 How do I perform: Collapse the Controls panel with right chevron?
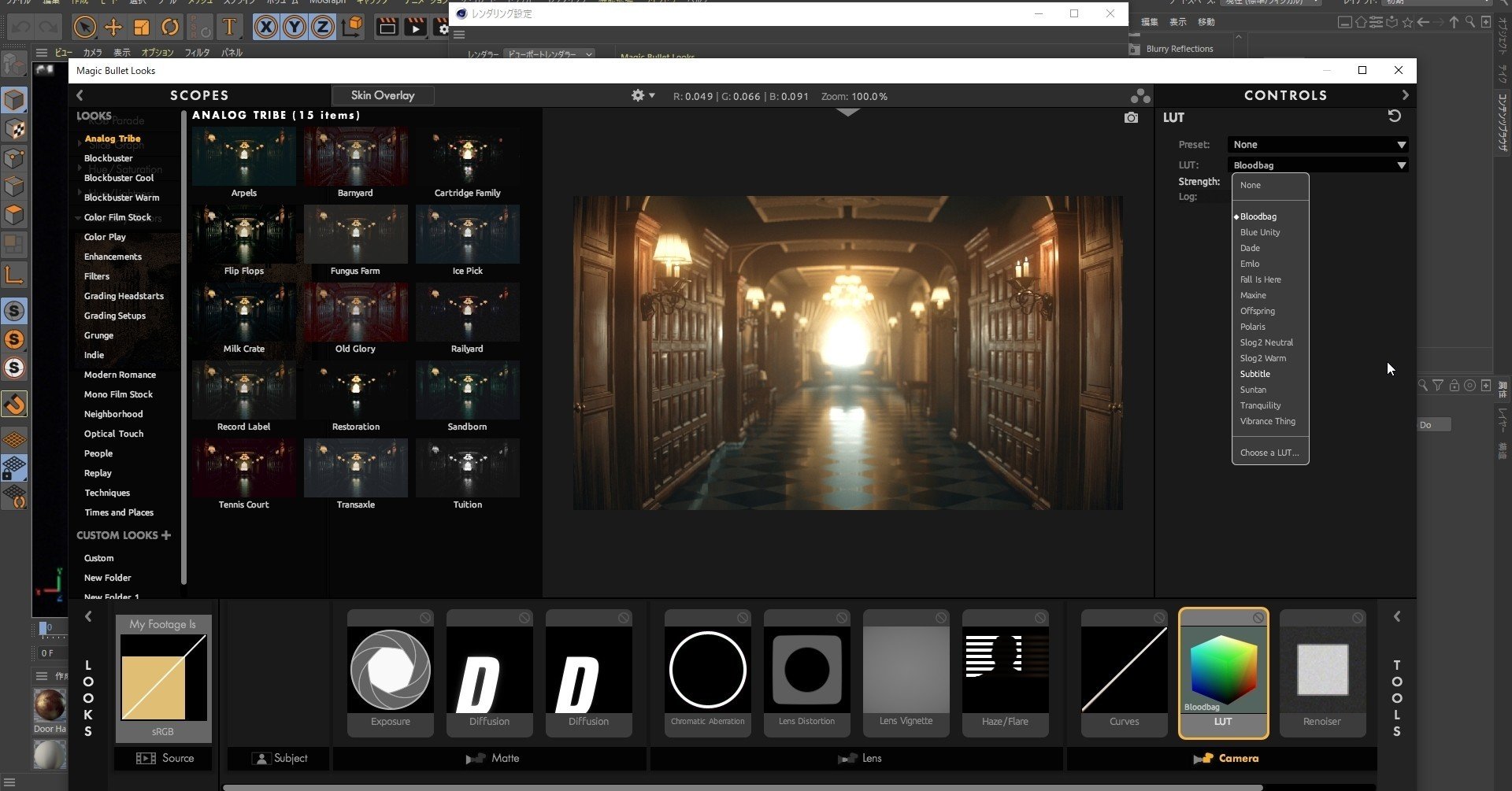[x=1406, y=95]
